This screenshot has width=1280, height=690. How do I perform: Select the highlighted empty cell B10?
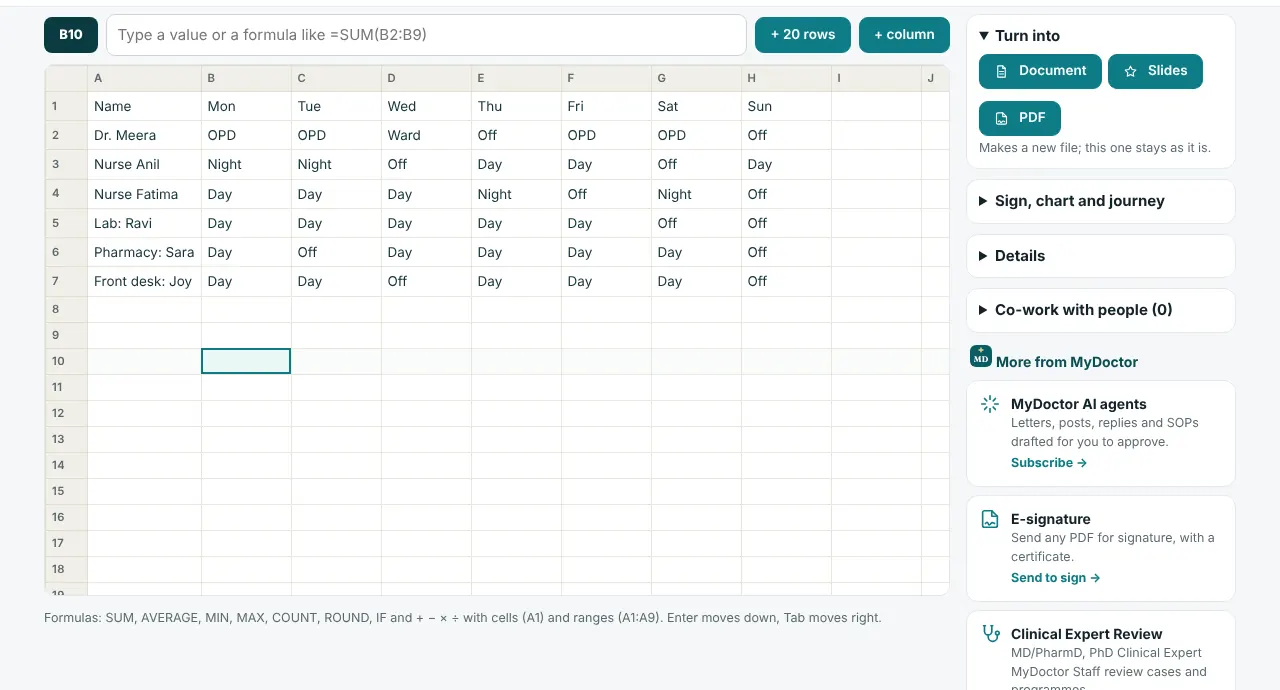[246, 361]
